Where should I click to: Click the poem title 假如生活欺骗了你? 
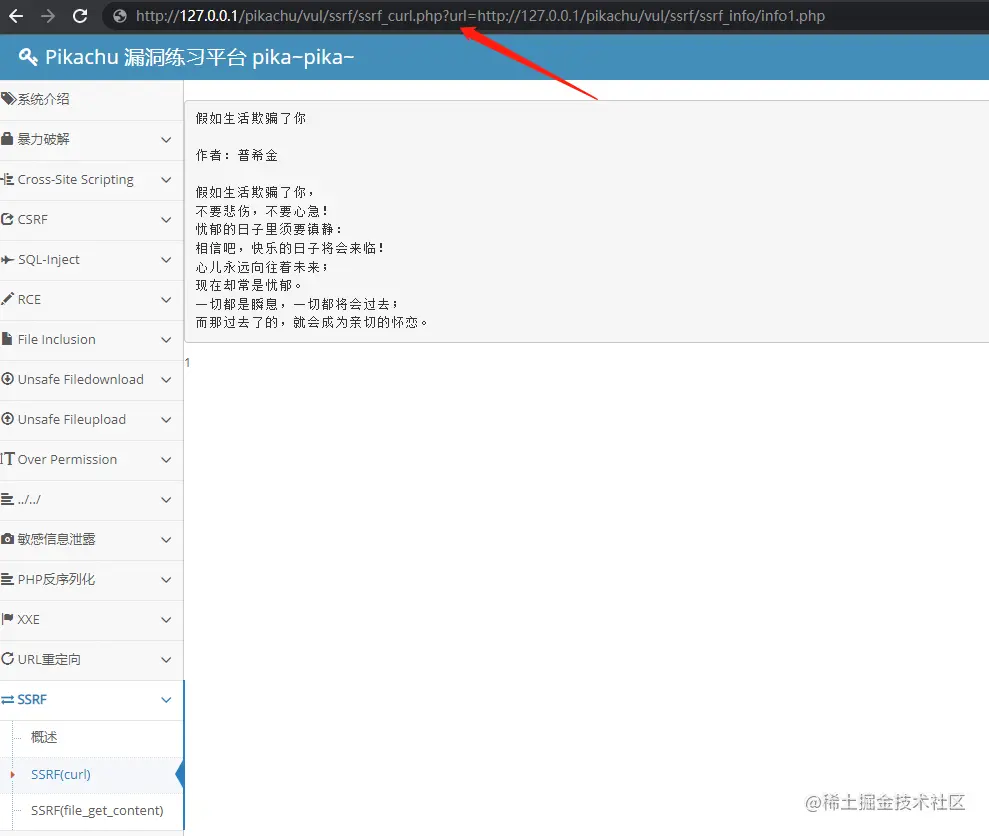(x=250, y=118)
